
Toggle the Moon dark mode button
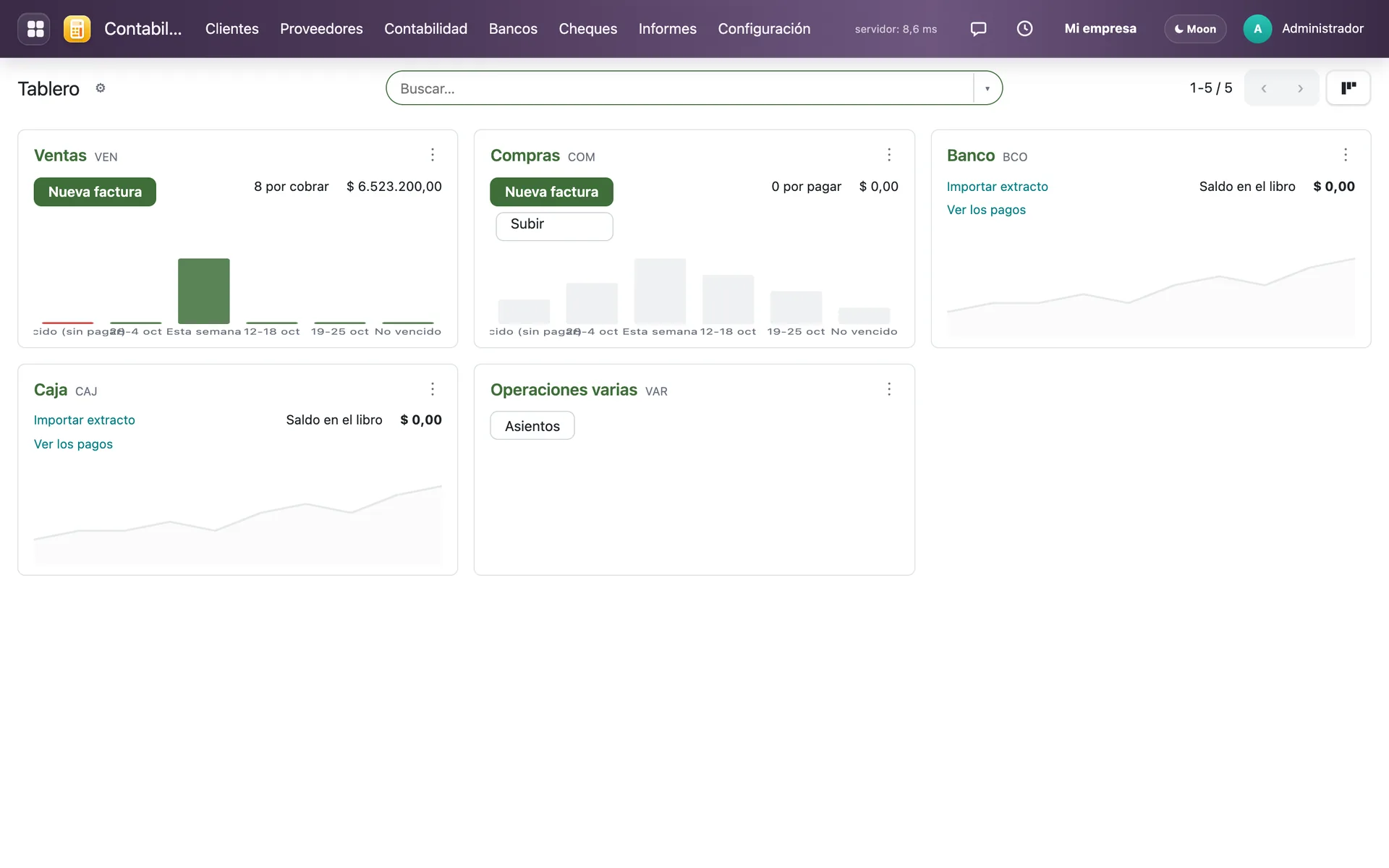[x=1195, y=29]
